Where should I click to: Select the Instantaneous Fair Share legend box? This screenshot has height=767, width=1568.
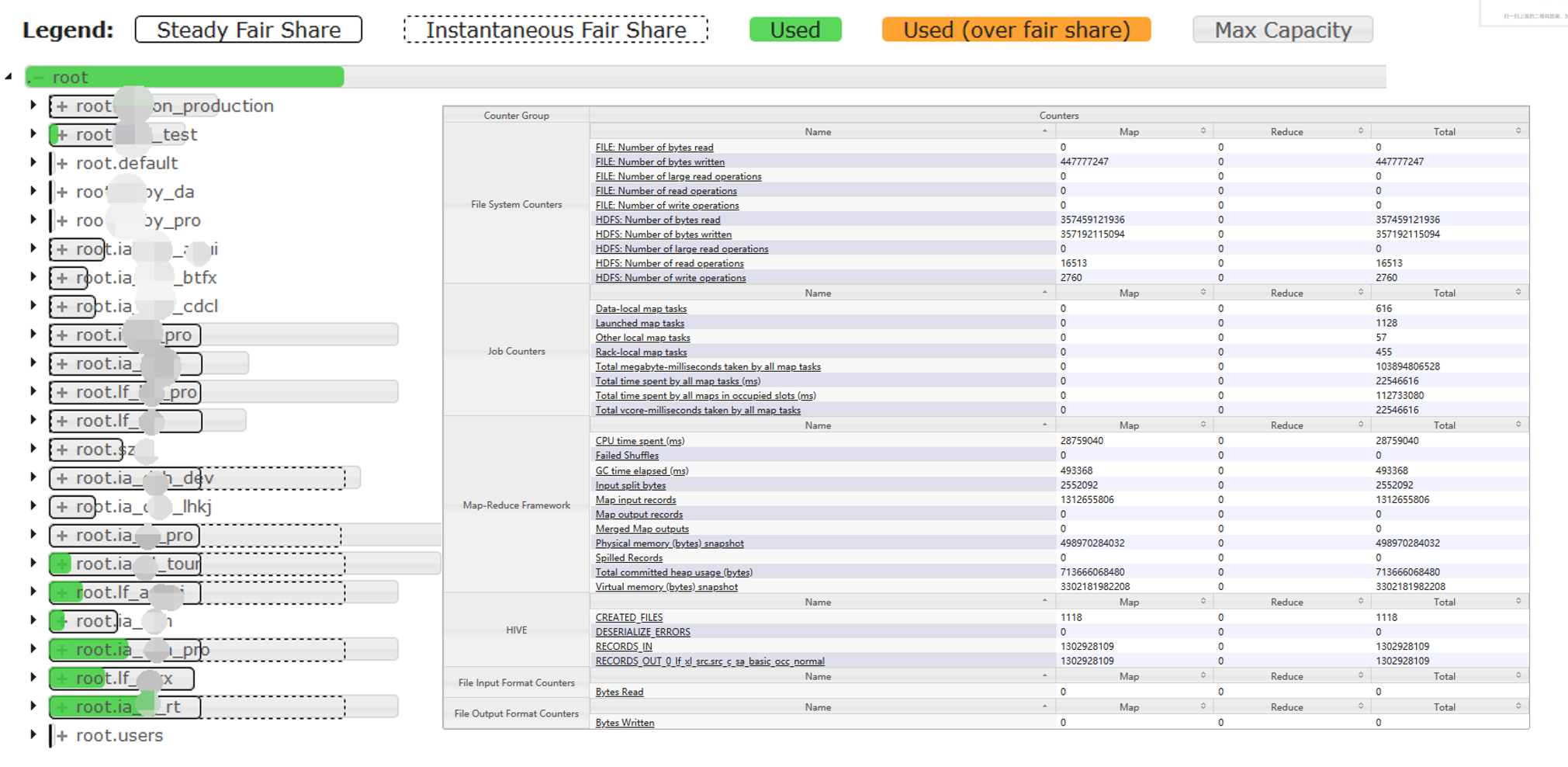point(556,29)
